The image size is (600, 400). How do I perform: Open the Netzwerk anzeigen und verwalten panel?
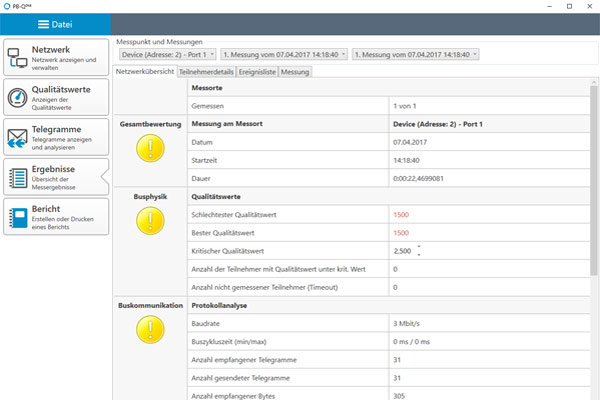tap(56, 57)
